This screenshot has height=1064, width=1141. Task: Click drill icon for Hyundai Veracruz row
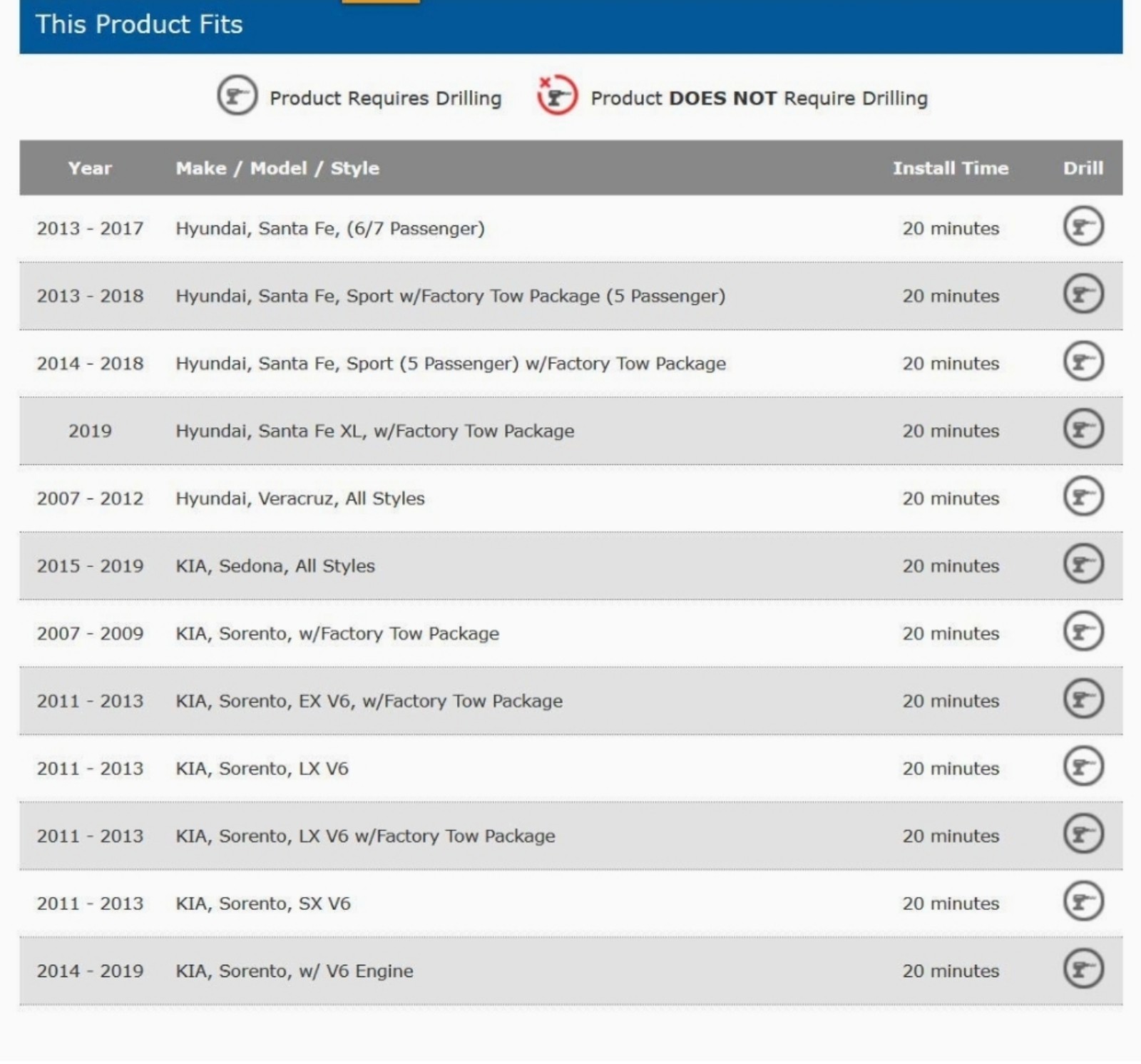tap(1083, 496)
